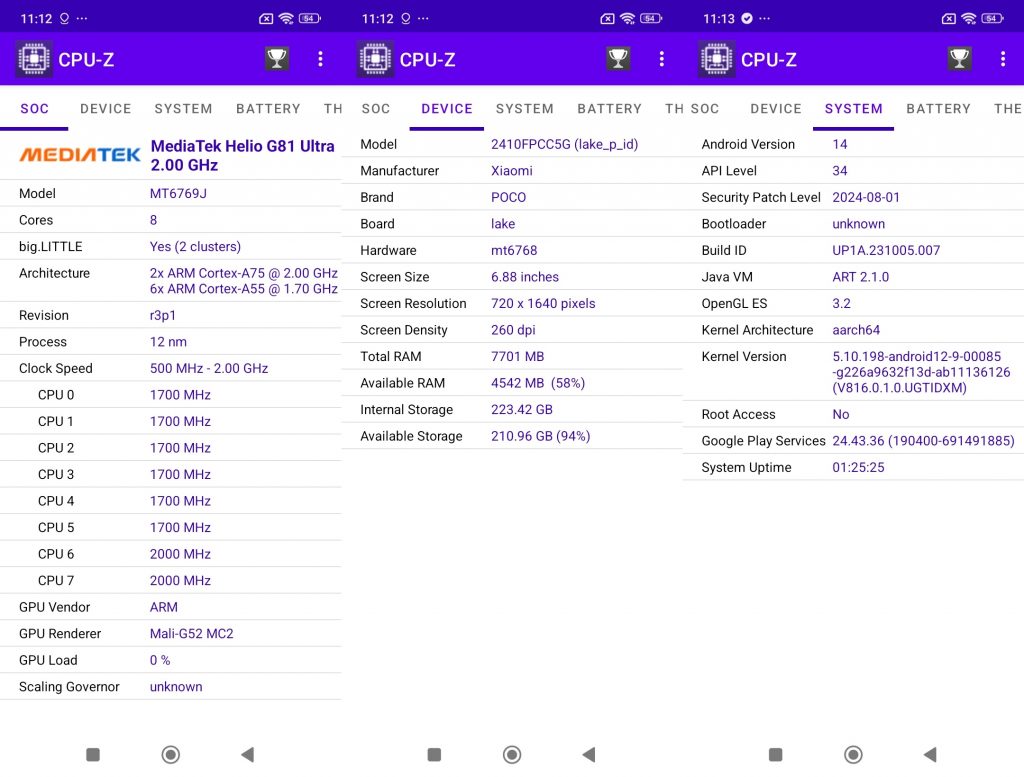Tap the home circle in the middle screenshot
The width and height of the screenshot is (1024, 777).
512,755
